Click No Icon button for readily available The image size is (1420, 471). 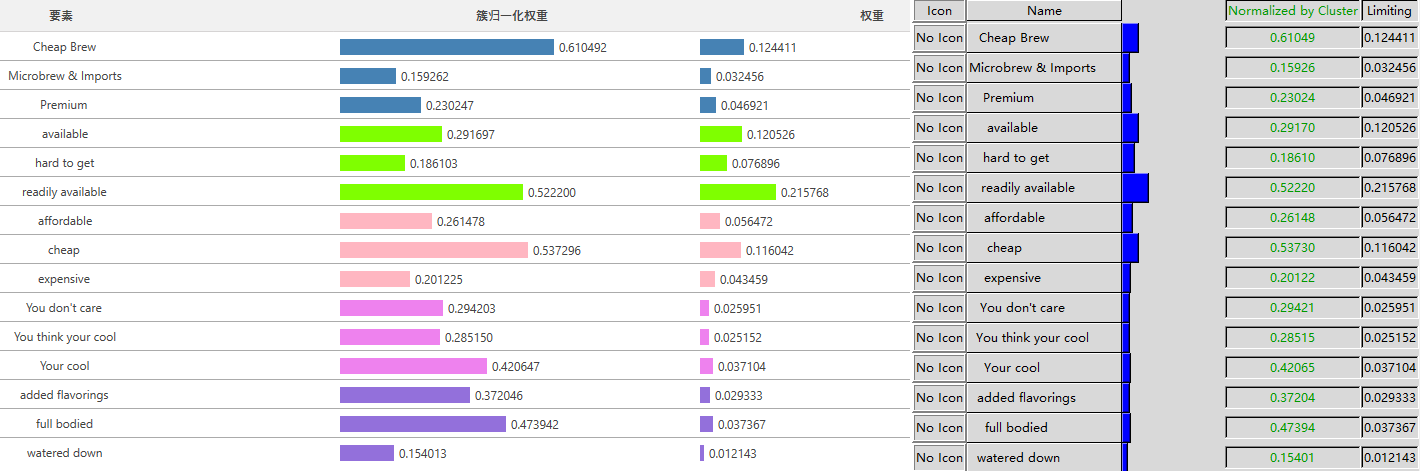[940, 188]
